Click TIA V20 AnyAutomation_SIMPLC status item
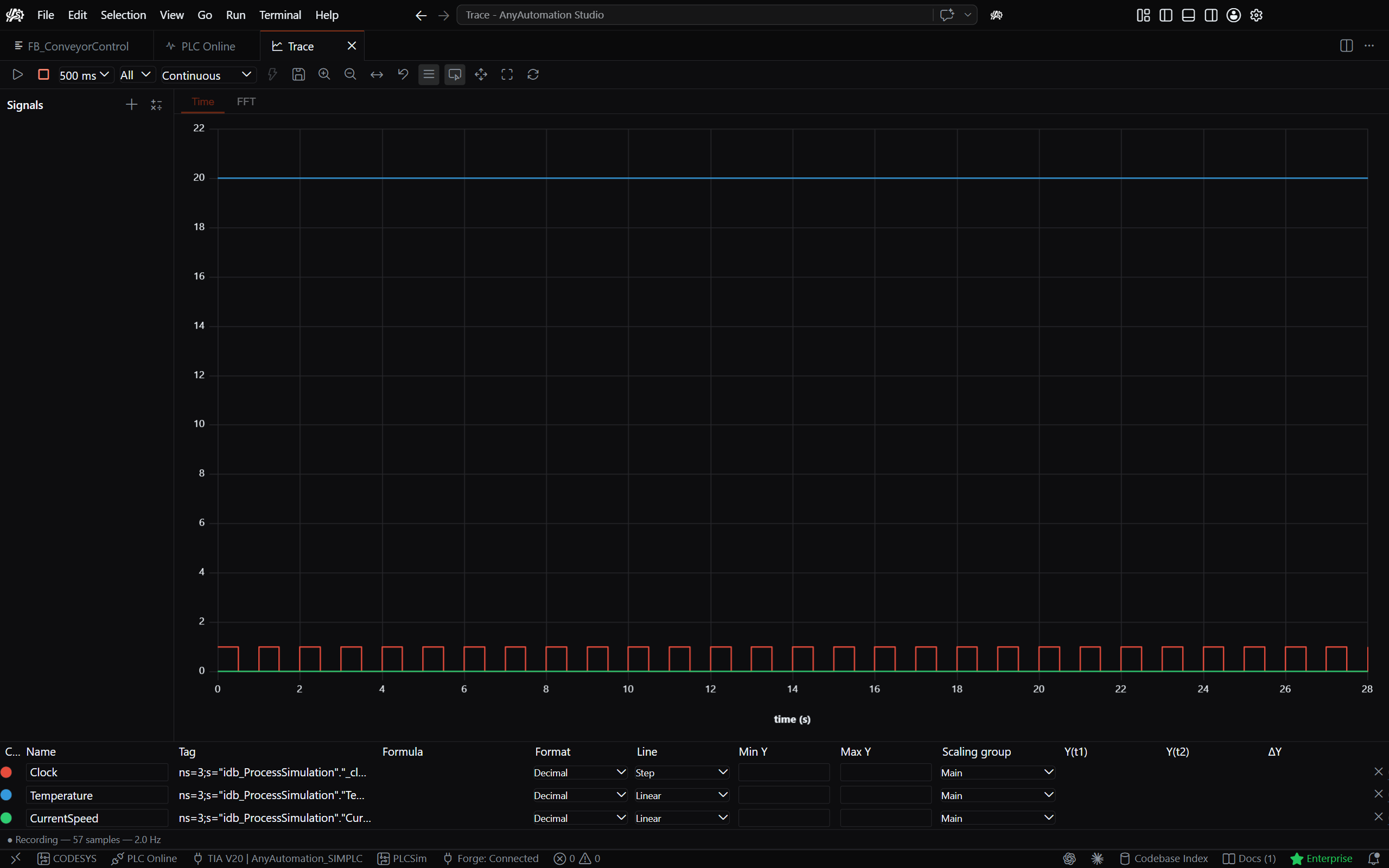The image size is (1389, 868). click(278, 859)
